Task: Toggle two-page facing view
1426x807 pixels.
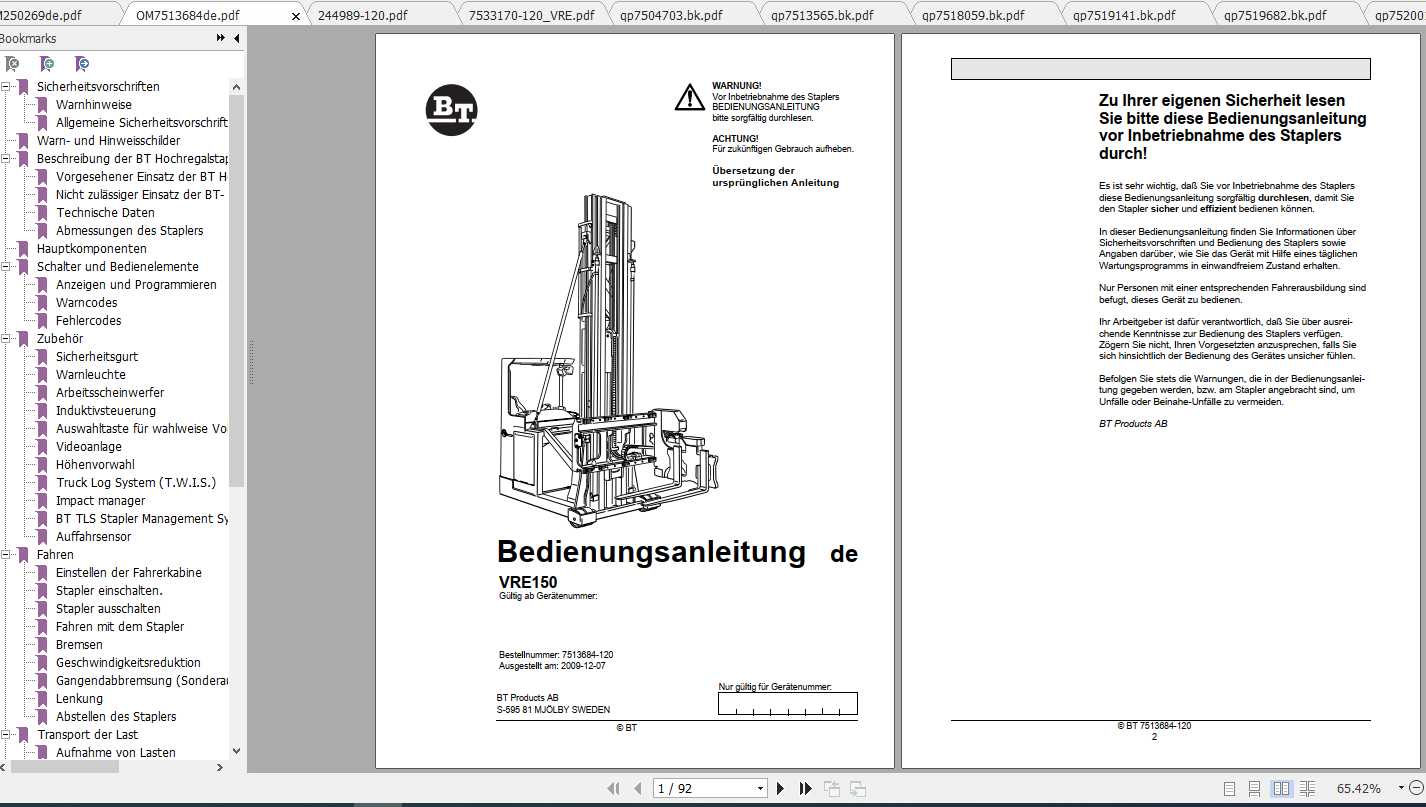Action: pyautogui.click(x=1281, y=789)
